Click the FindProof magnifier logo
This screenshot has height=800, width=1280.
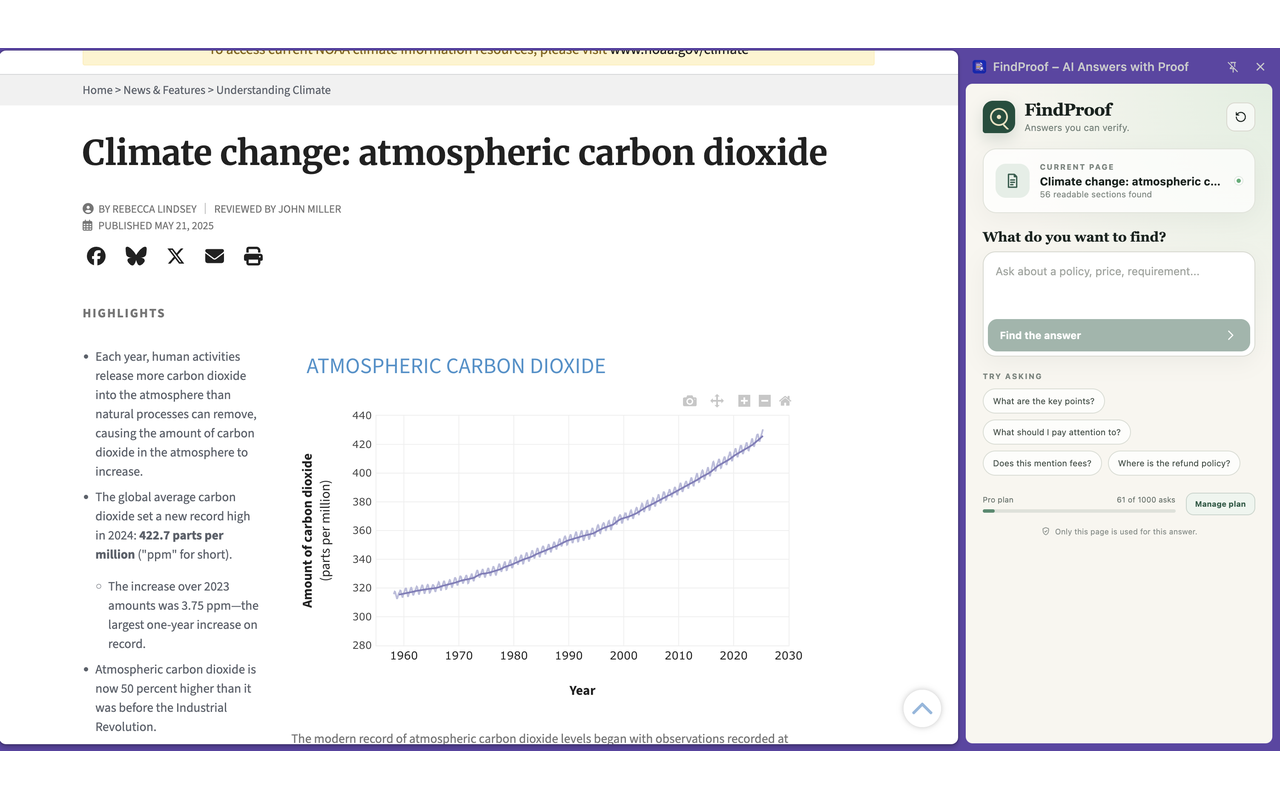[x=999, y=117]
